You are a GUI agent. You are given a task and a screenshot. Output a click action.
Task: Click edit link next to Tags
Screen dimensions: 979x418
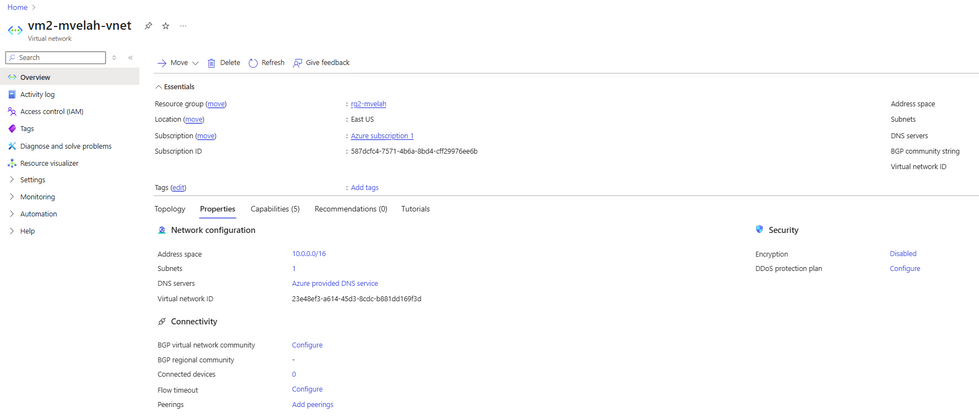pos(179,187)
